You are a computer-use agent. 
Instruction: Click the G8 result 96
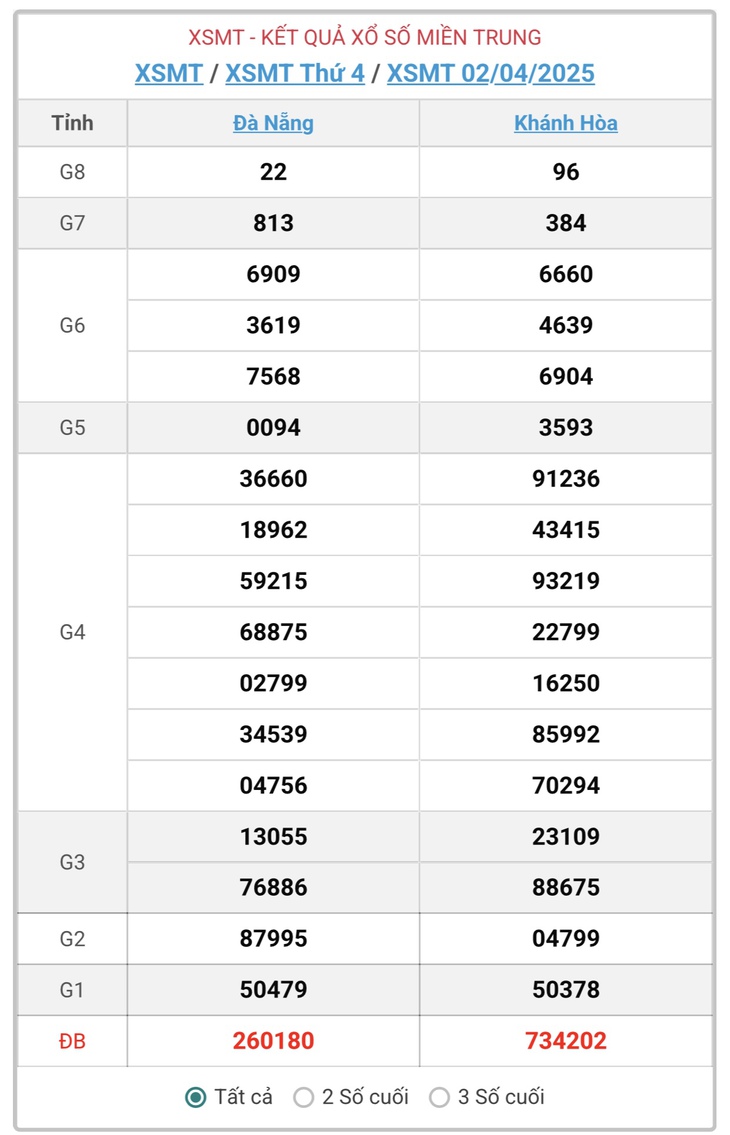click(566, 172)
